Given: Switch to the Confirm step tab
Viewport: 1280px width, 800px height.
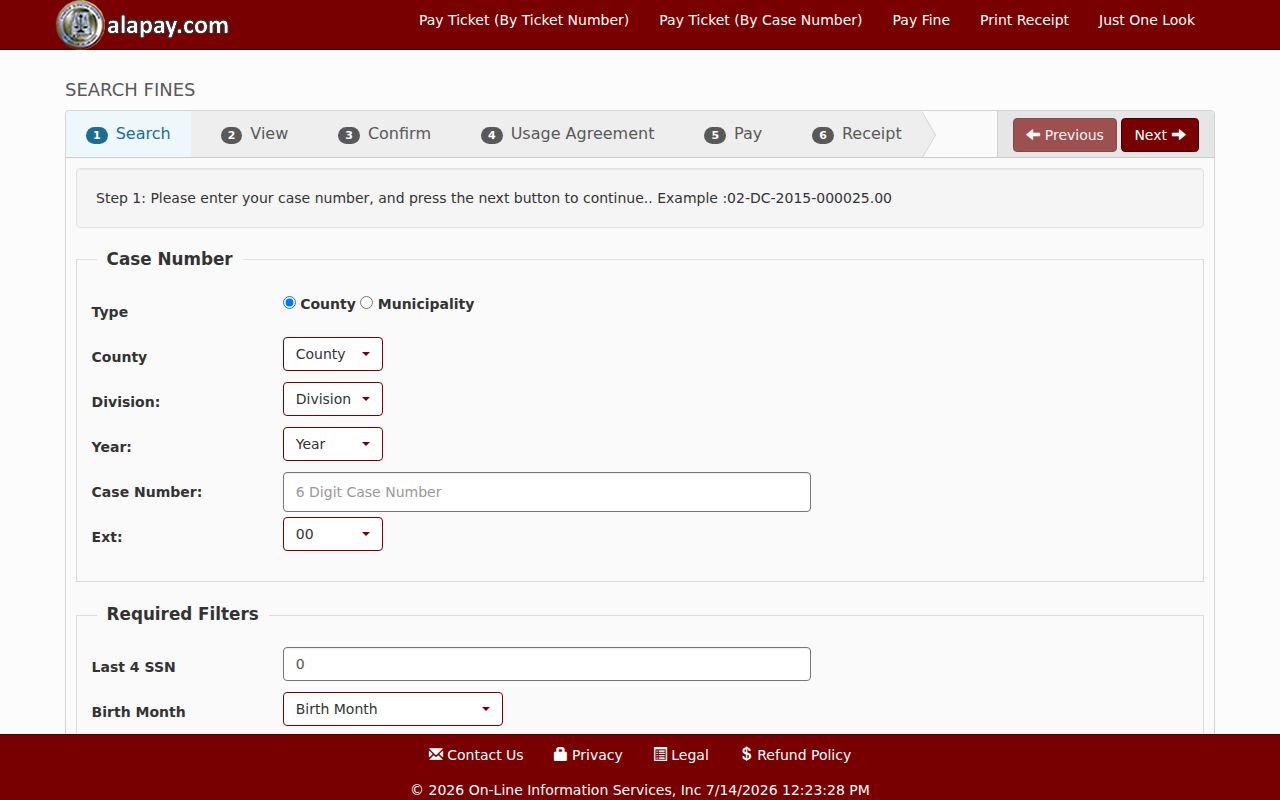Looking at the screenshot, I should point(385,134).
